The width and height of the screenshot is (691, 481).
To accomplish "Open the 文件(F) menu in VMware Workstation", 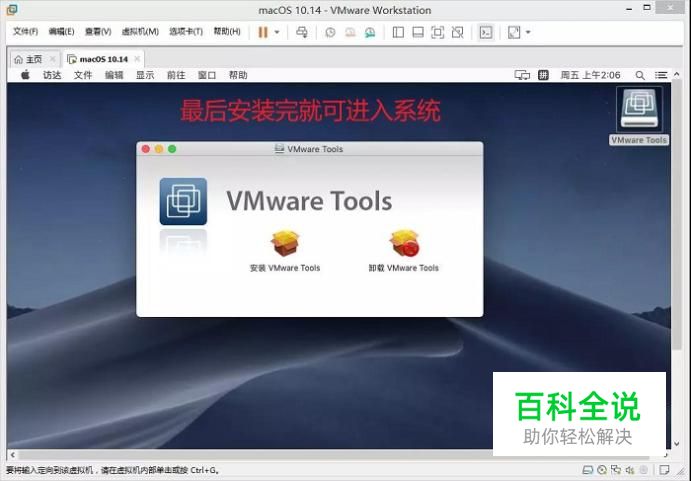I will pos(25,31).
